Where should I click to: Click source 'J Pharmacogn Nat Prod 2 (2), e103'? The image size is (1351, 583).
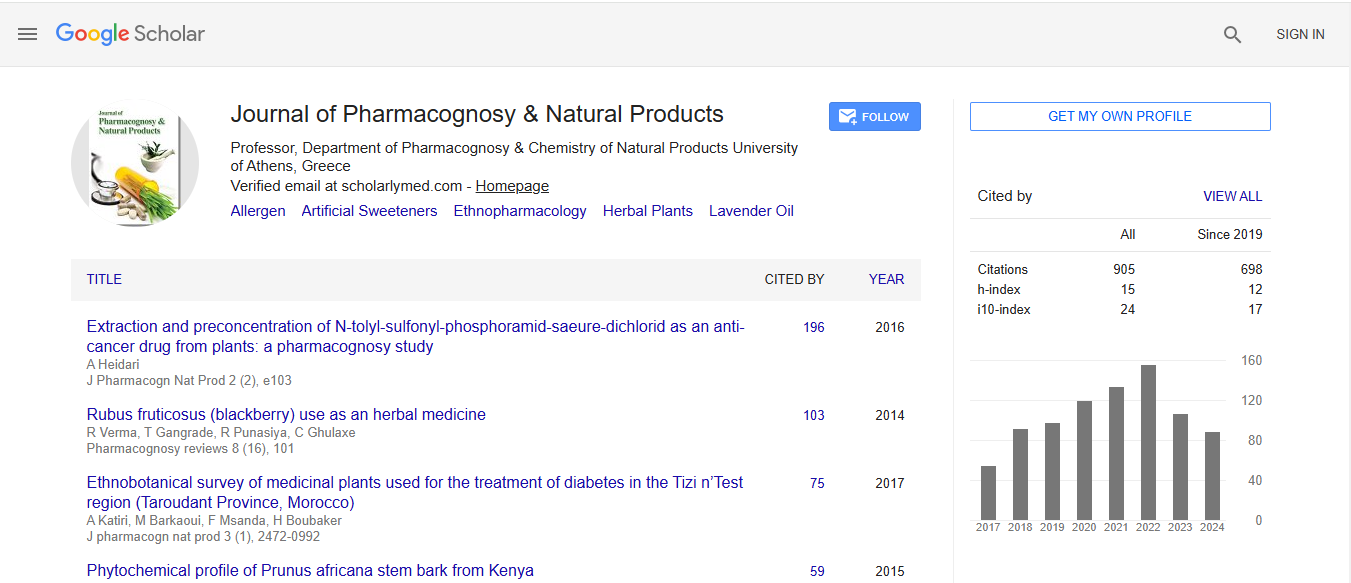click(189, 381)
